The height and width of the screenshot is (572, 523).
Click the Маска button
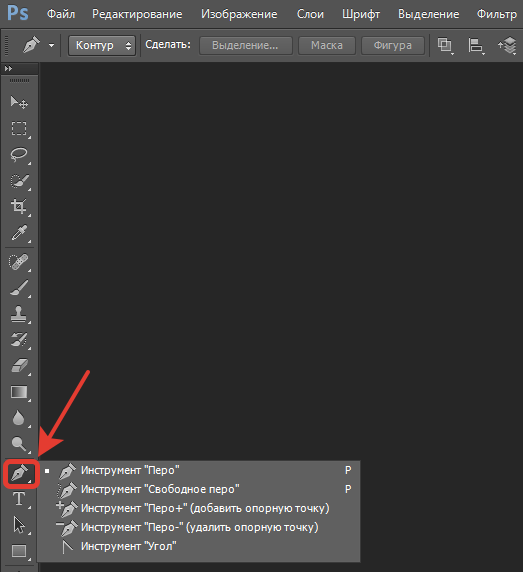327,45
